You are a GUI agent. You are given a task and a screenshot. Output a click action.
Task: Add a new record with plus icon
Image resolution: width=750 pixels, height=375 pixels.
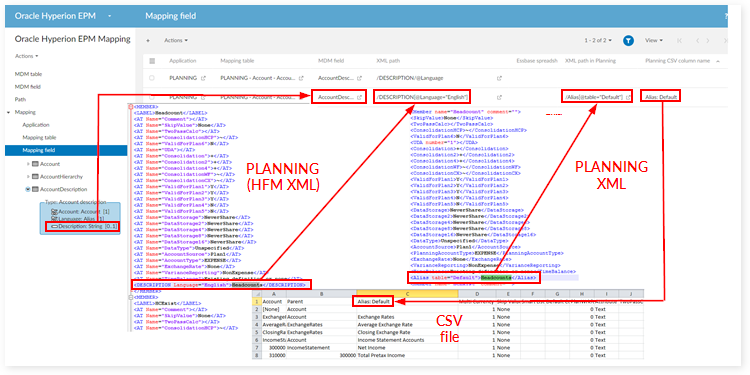(148, 41)
